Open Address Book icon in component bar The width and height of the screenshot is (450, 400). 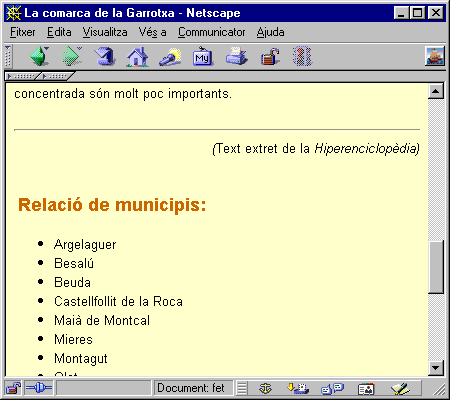(366, 389)
